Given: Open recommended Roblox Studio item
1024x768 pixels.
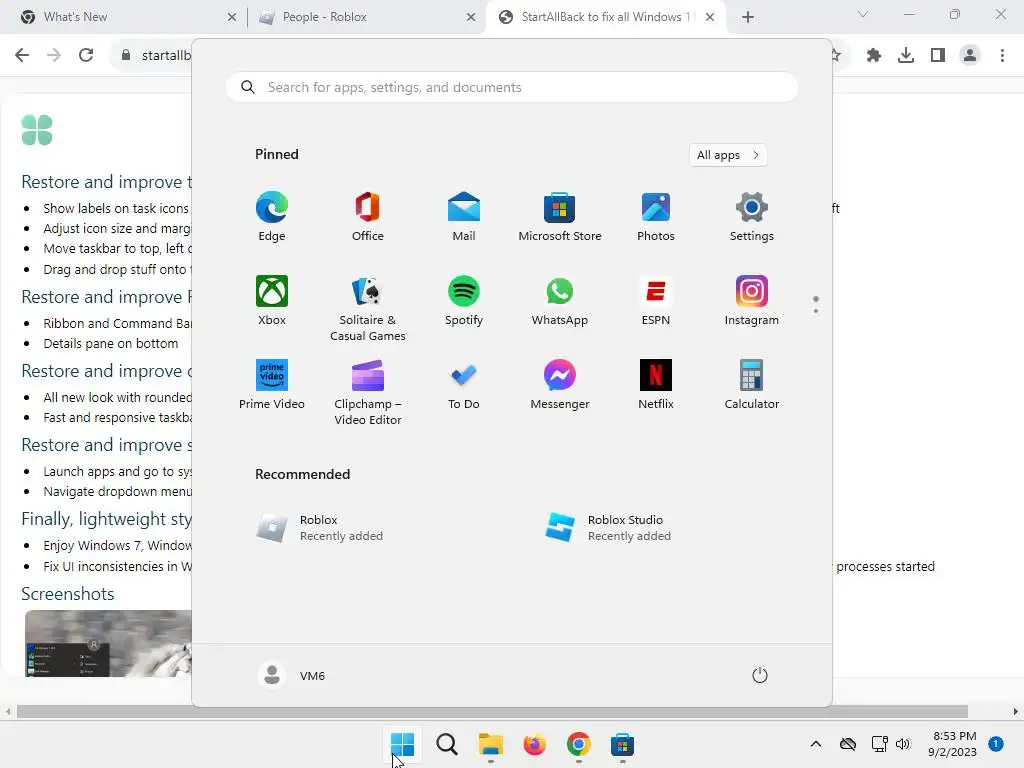Looking at the screenshot, I should pyautogui.click(x=609, y=528).
